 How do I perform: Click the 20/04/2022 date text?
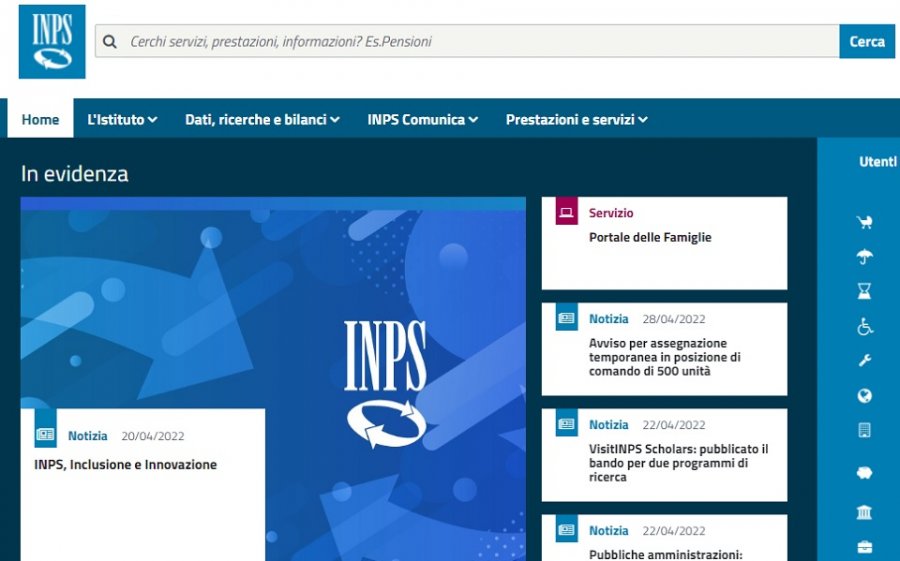[153, 436]
